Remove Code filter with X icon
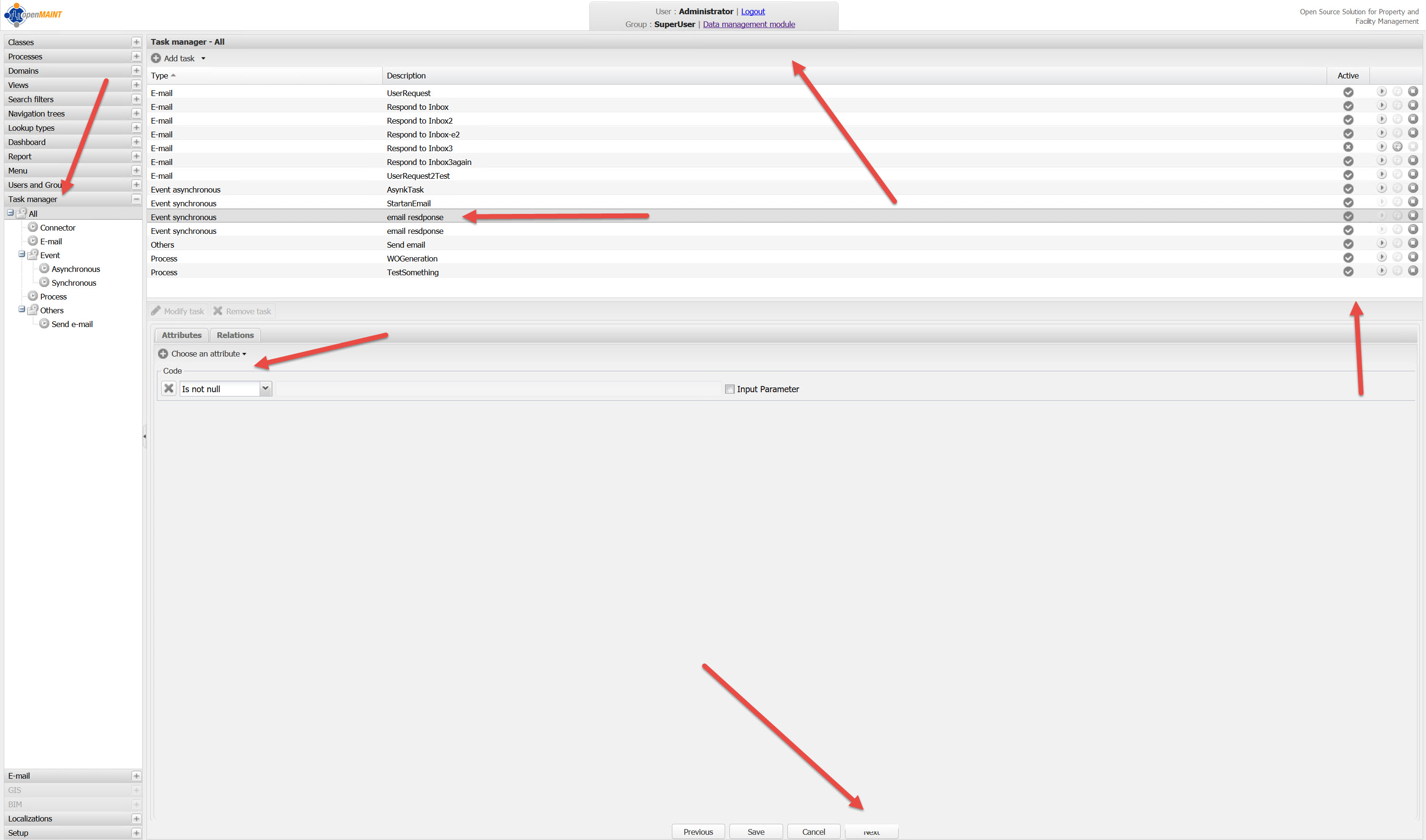Image resolution: width=1426 pixels, height=840 pixels. click(169, 388)
